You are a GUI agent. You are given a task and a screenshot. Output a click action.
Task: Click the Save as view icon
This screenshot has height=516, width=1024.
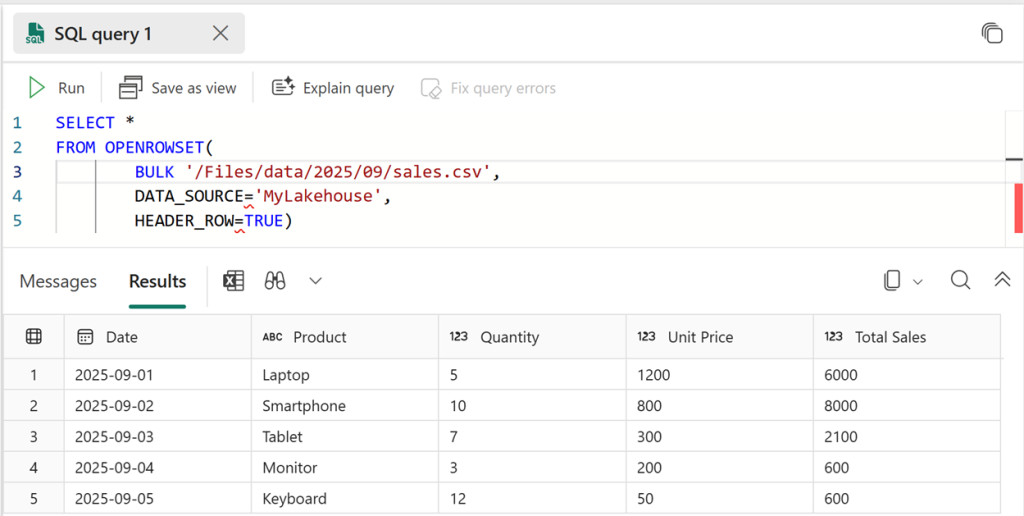coord(131,88)
